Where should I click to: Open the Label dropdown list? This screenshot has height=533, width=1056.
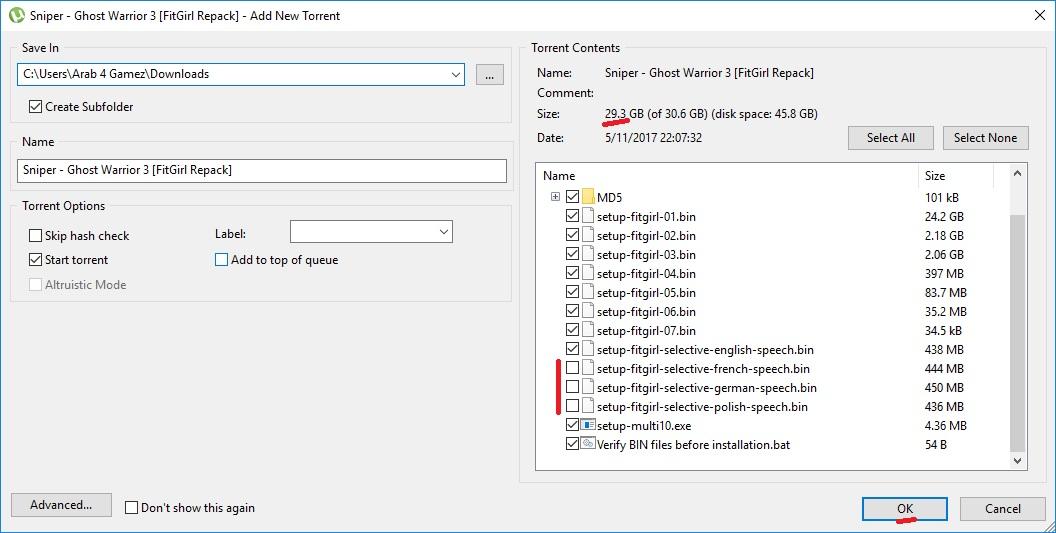pos(443,232)
